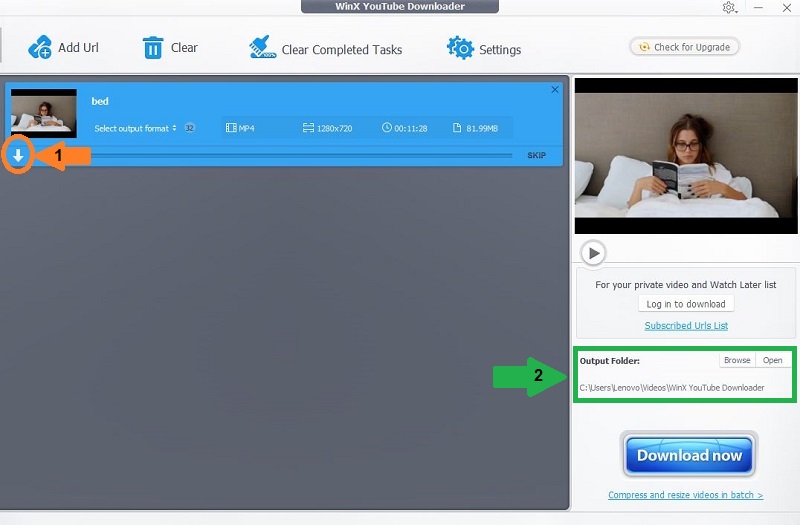Click the large video preview image
The height and width of the screenshot is (525, 800).
(686, 156)
